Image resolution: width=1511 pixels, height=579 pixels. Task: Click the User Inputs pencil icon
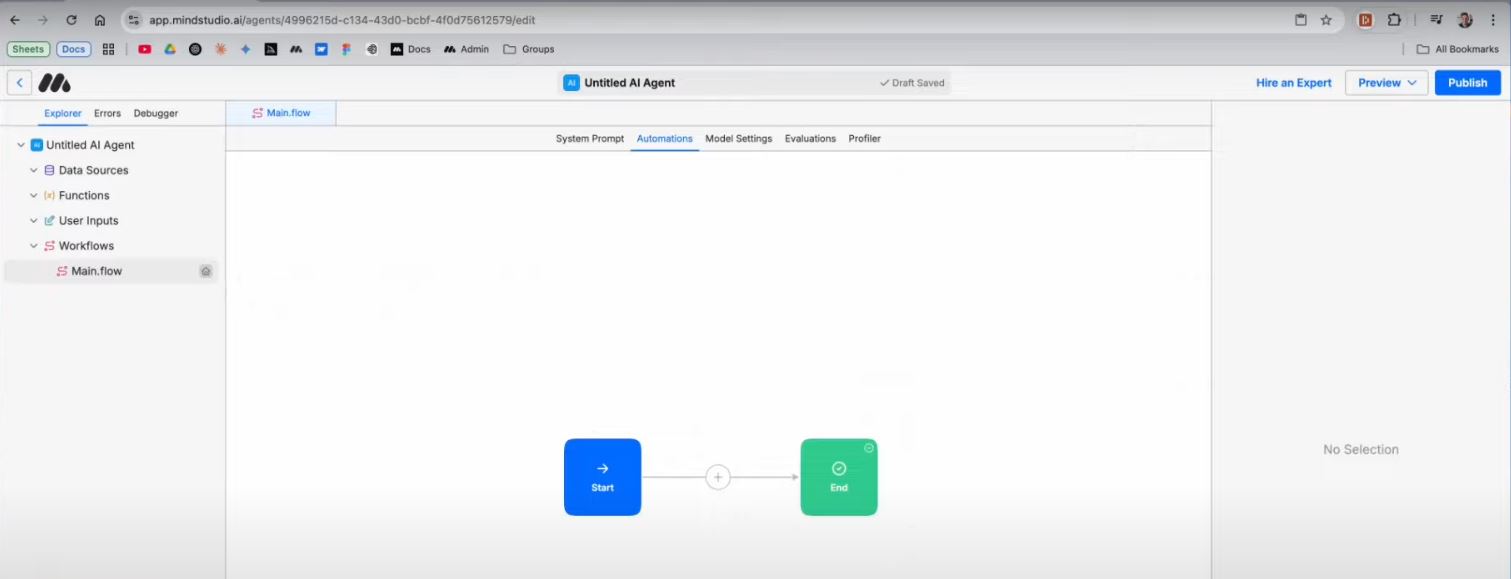point(48,220)
